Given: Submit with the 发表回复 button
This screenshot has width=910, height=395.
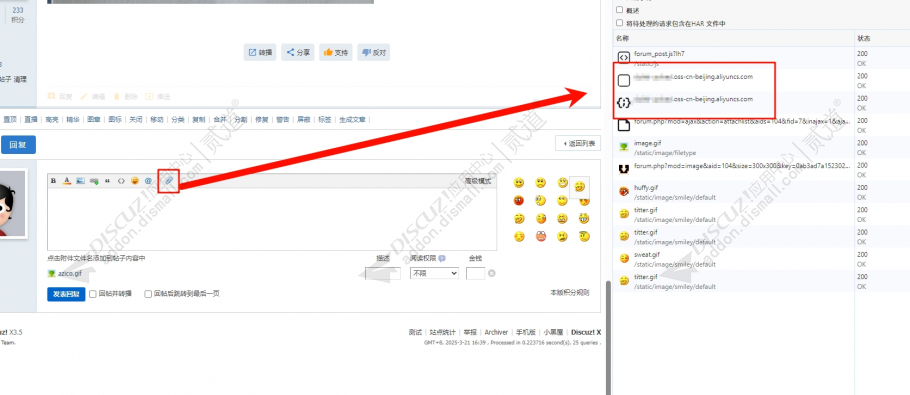Looking at the screenshot, I should 66,294.
